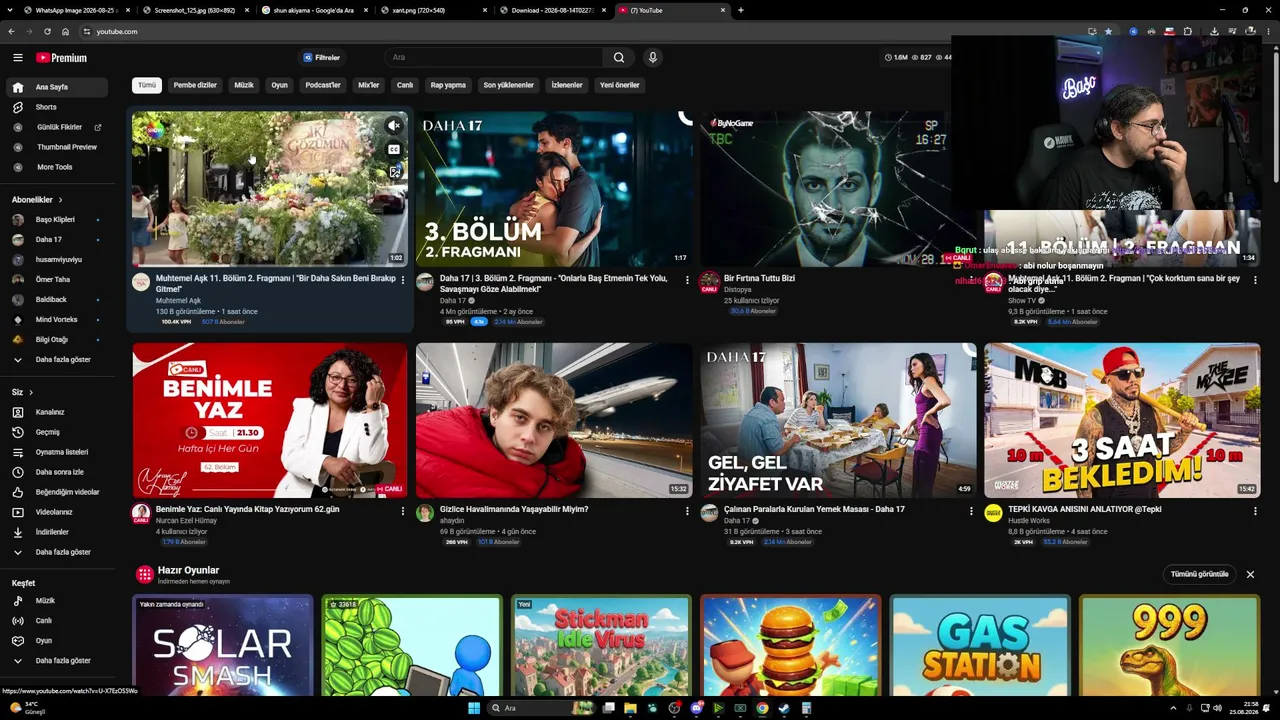Select the Müzik filter chip
1280x720 pixels.
pyautogui.click(x=244, y=85)
